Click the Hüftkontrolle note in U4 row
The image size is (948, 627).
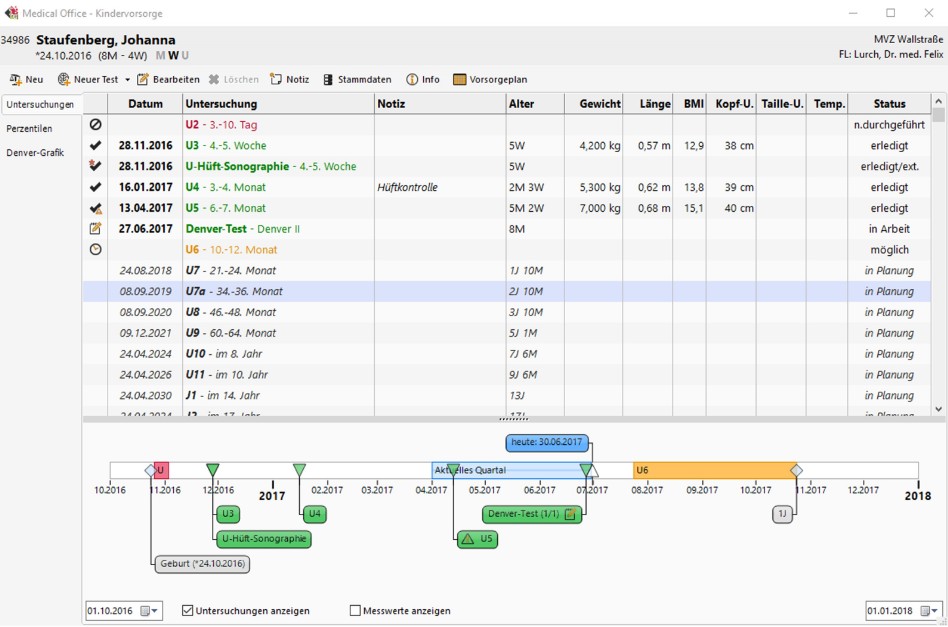coord(407,187)
